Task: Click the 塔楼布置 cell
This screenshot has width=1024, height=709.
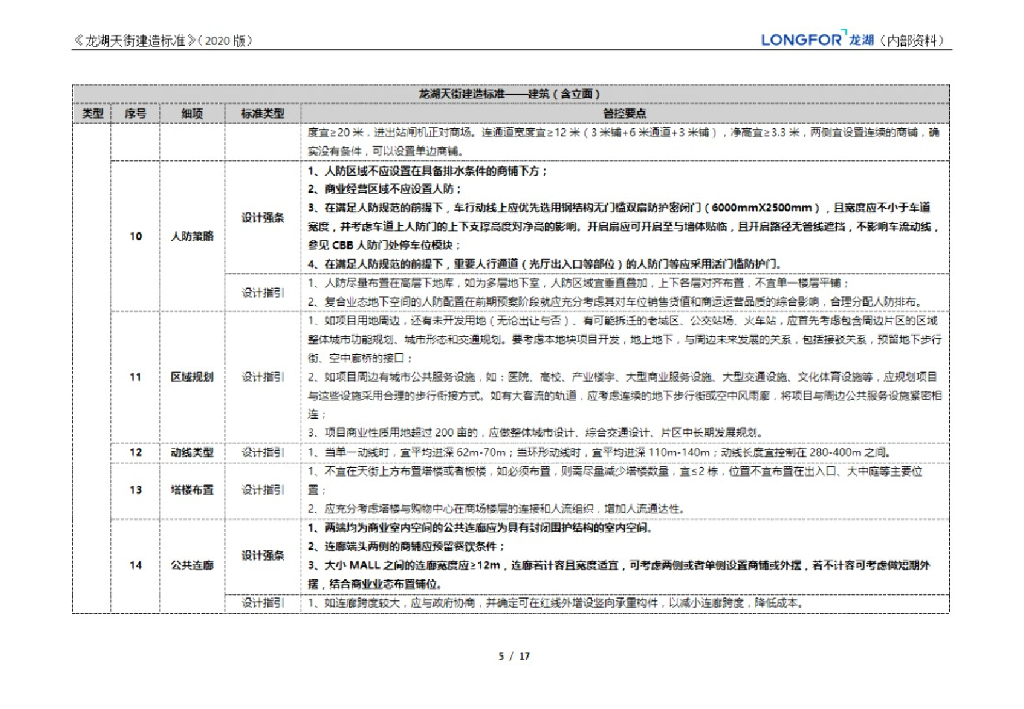Action: (x=192, y=490)
